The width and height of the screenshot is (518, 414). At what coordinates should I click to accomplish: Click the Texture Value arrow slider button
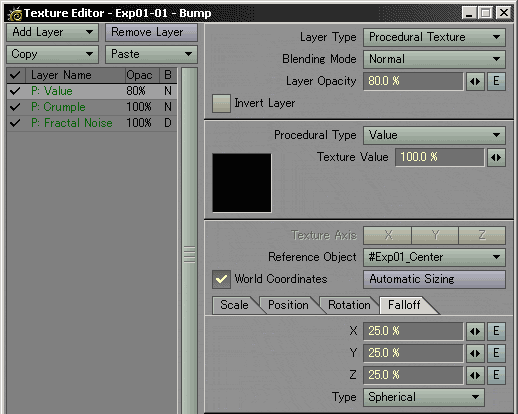coord(496,157)
